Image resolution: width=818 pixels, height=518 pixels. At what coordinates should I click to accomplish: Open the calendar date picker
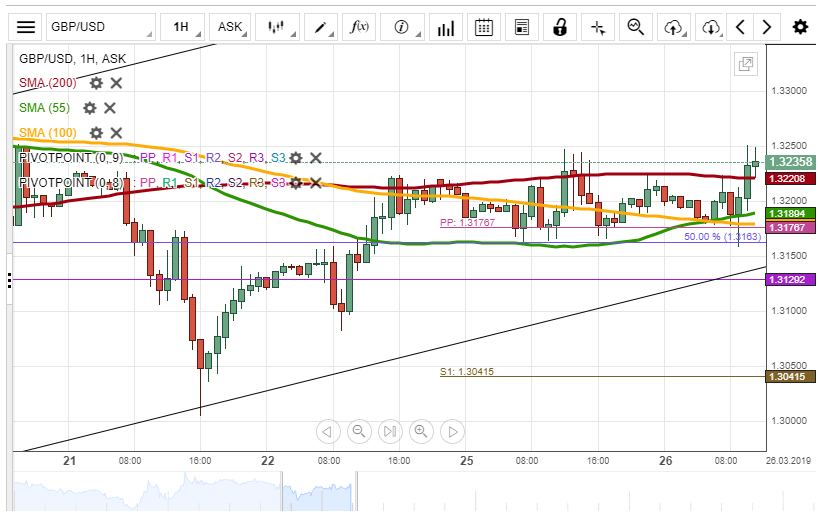point(484,27)
